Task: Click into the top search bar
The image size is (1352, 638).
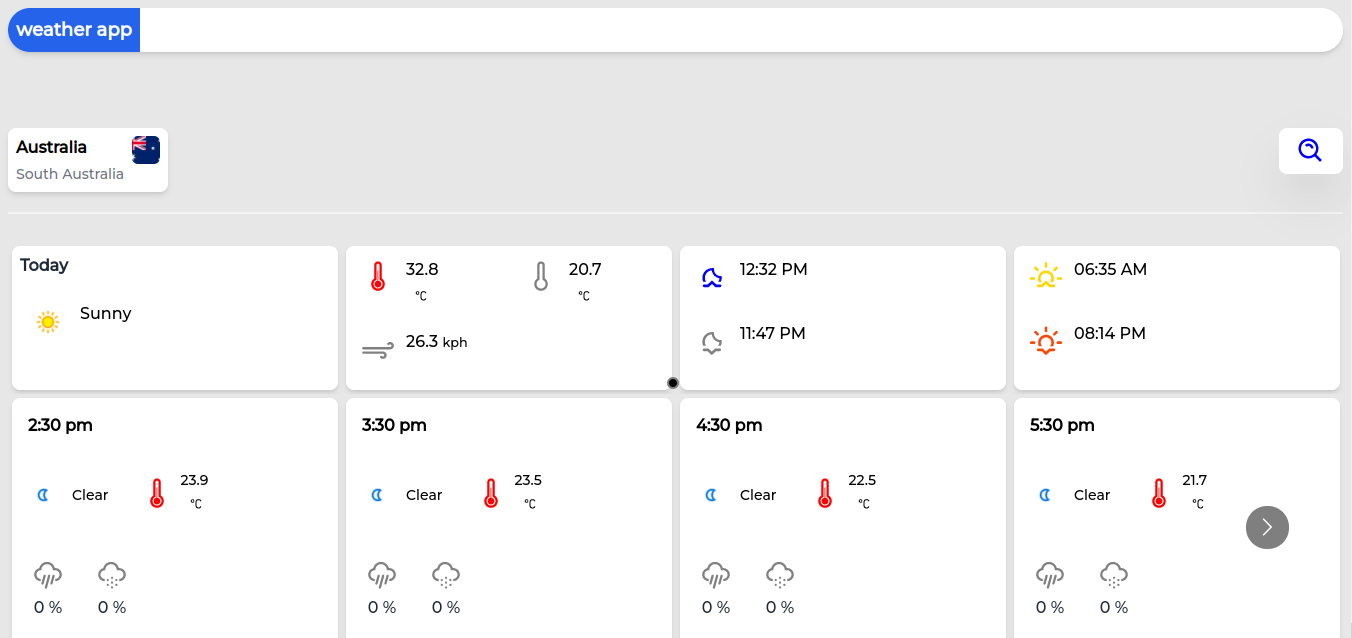Action: click(x=740, y=30)
